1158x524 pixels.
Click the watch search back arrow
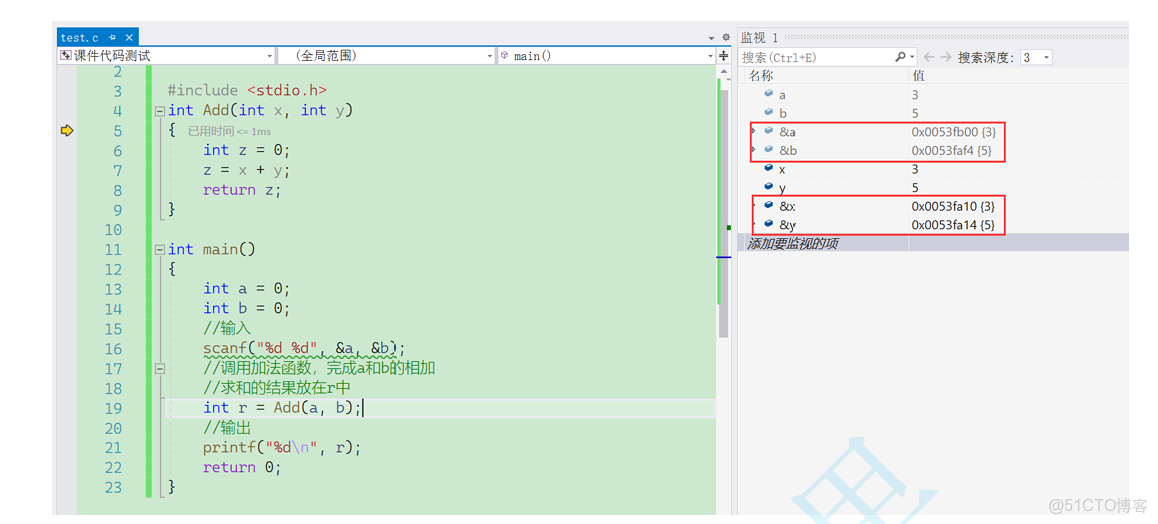[x=929, y=57]
